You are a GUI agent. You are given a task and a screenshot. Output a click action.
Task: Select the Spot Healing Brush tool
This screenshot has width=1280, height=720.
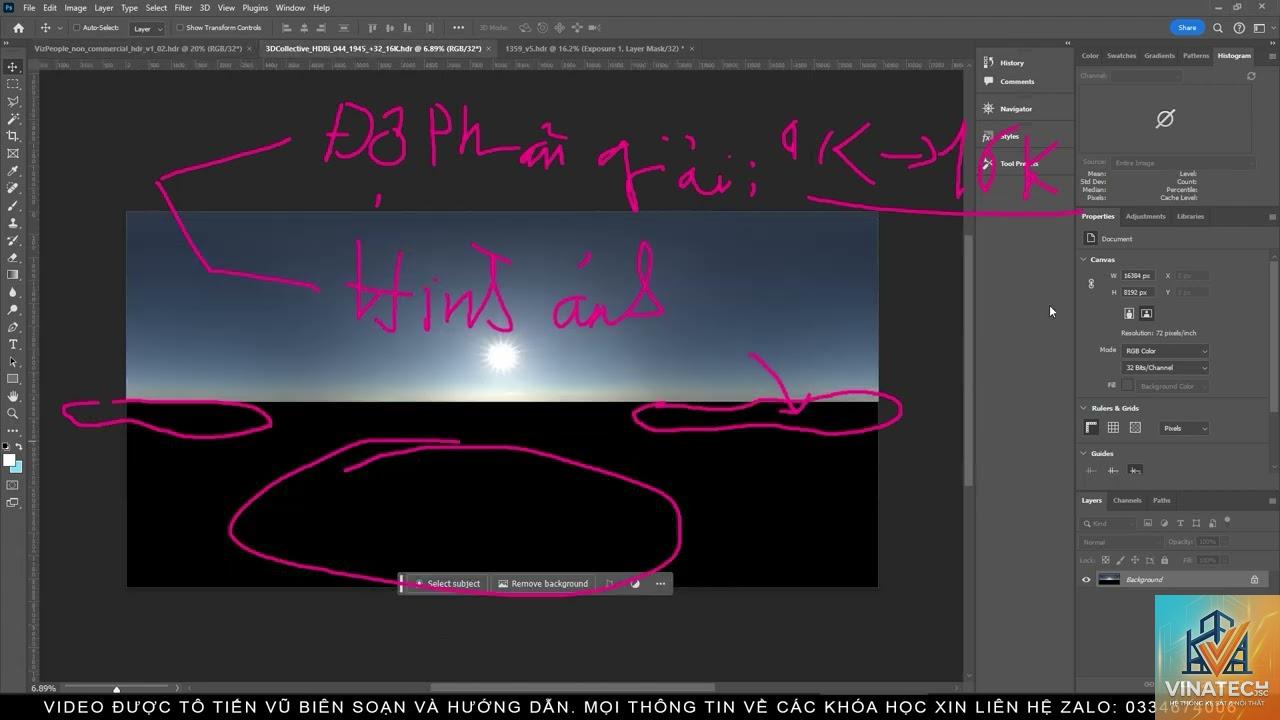point(13,188)
